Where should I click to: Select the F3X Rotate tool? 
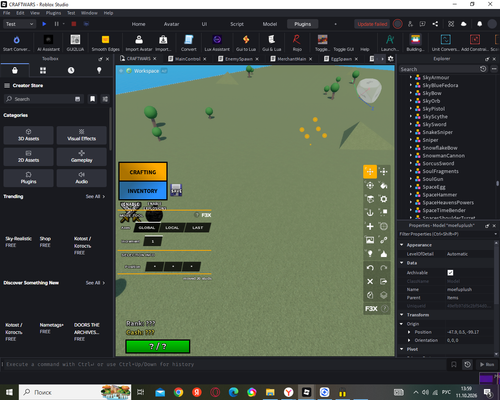[370, 185]
